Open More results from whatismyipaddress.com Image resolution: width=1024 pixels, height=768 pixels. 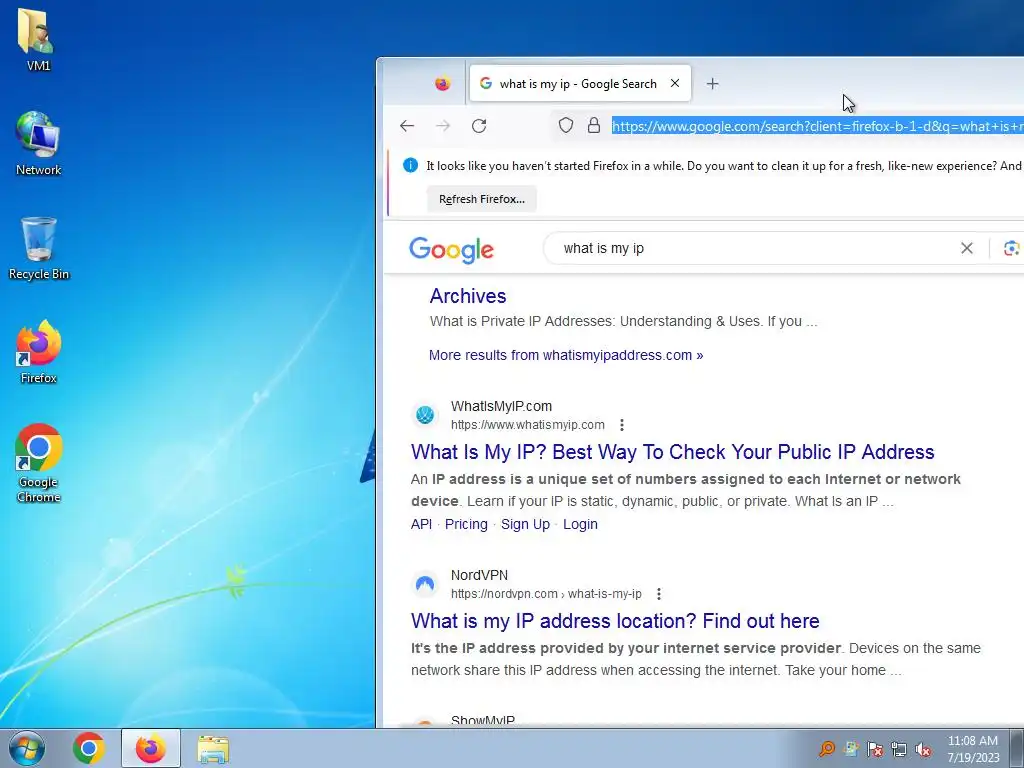(566, 355)
